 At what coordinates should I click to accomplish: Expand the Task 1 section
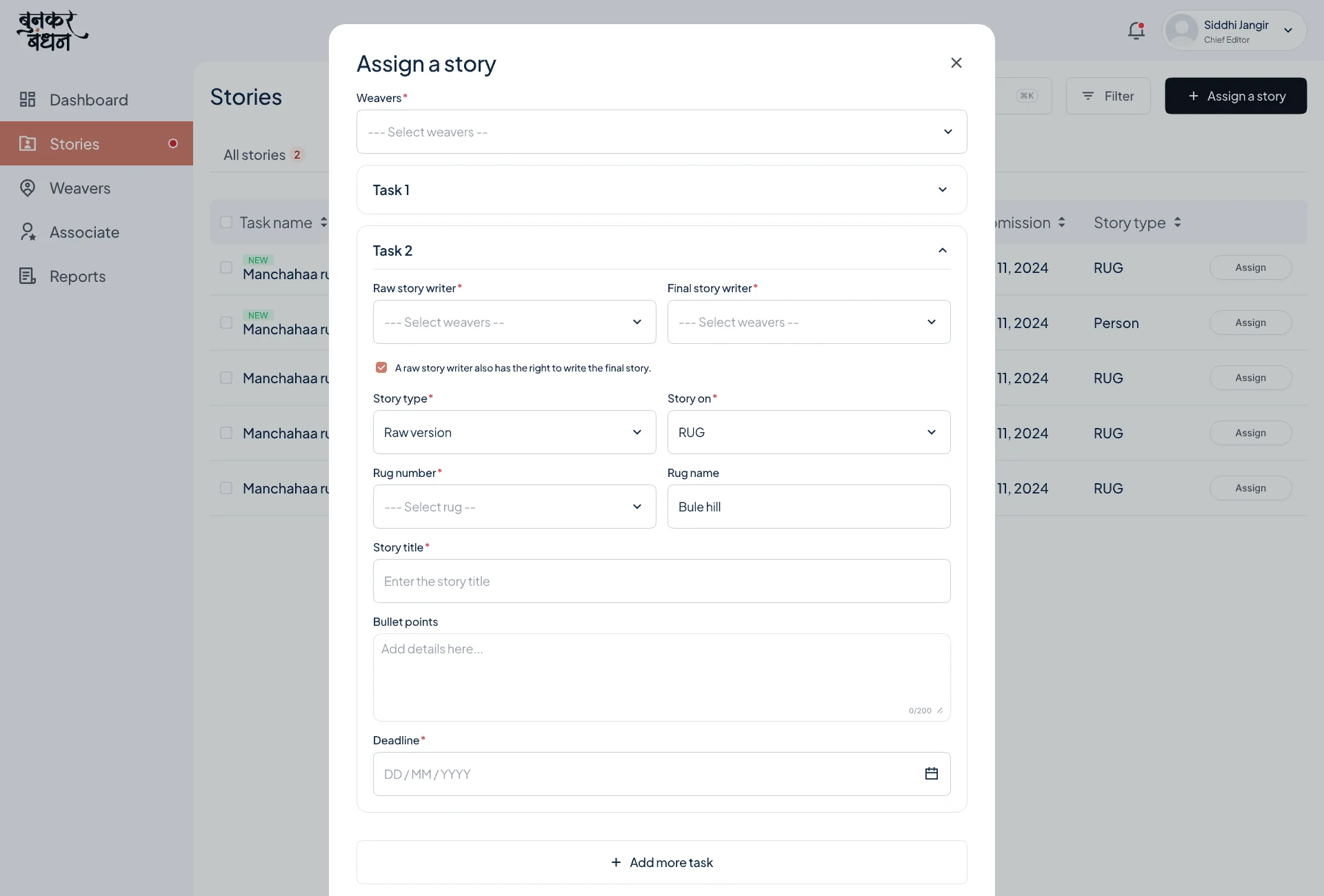point(661,190)
